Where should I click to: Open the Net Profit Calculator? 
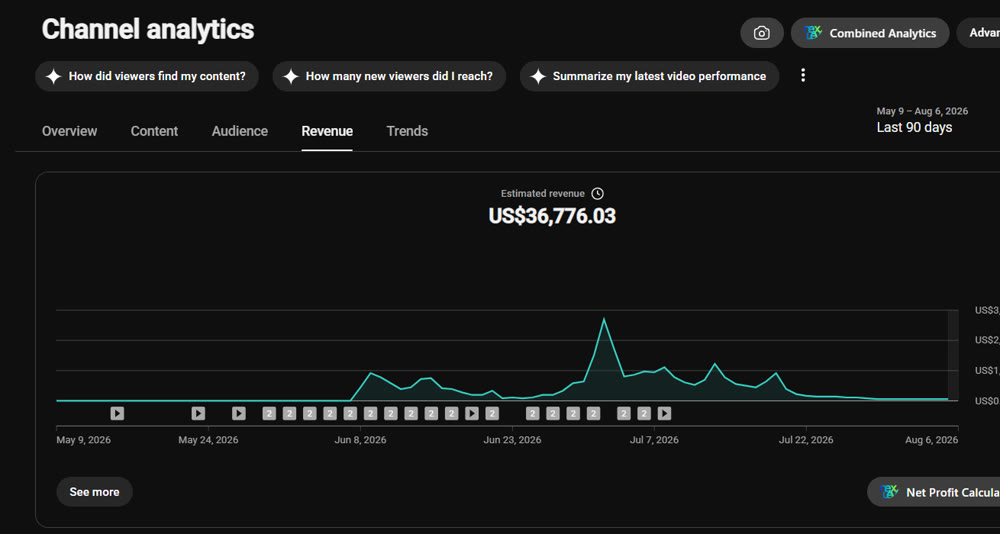tap(934, 492)
